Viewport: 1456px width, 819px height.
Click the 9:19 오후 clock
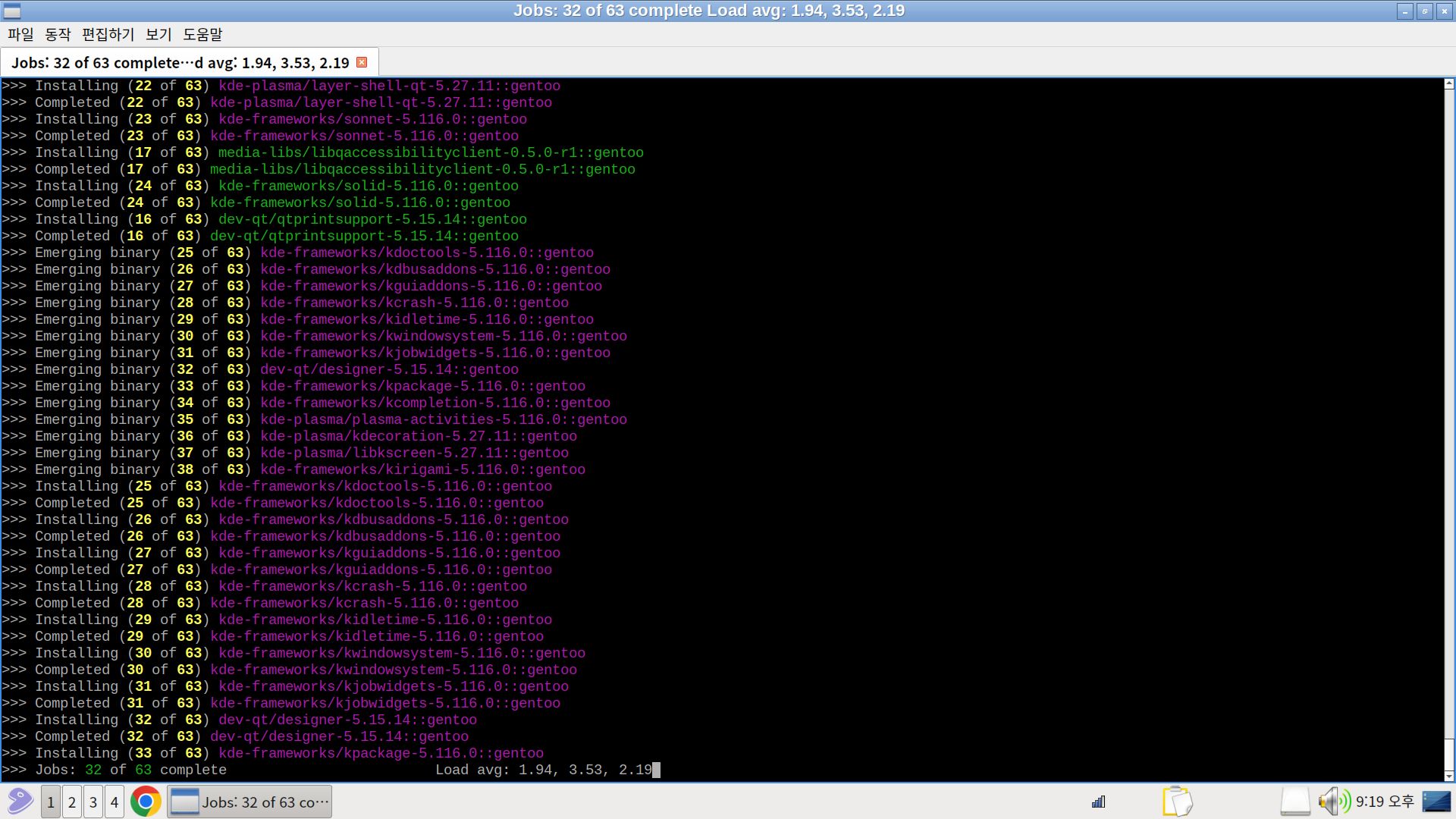tap(1385, 802)
